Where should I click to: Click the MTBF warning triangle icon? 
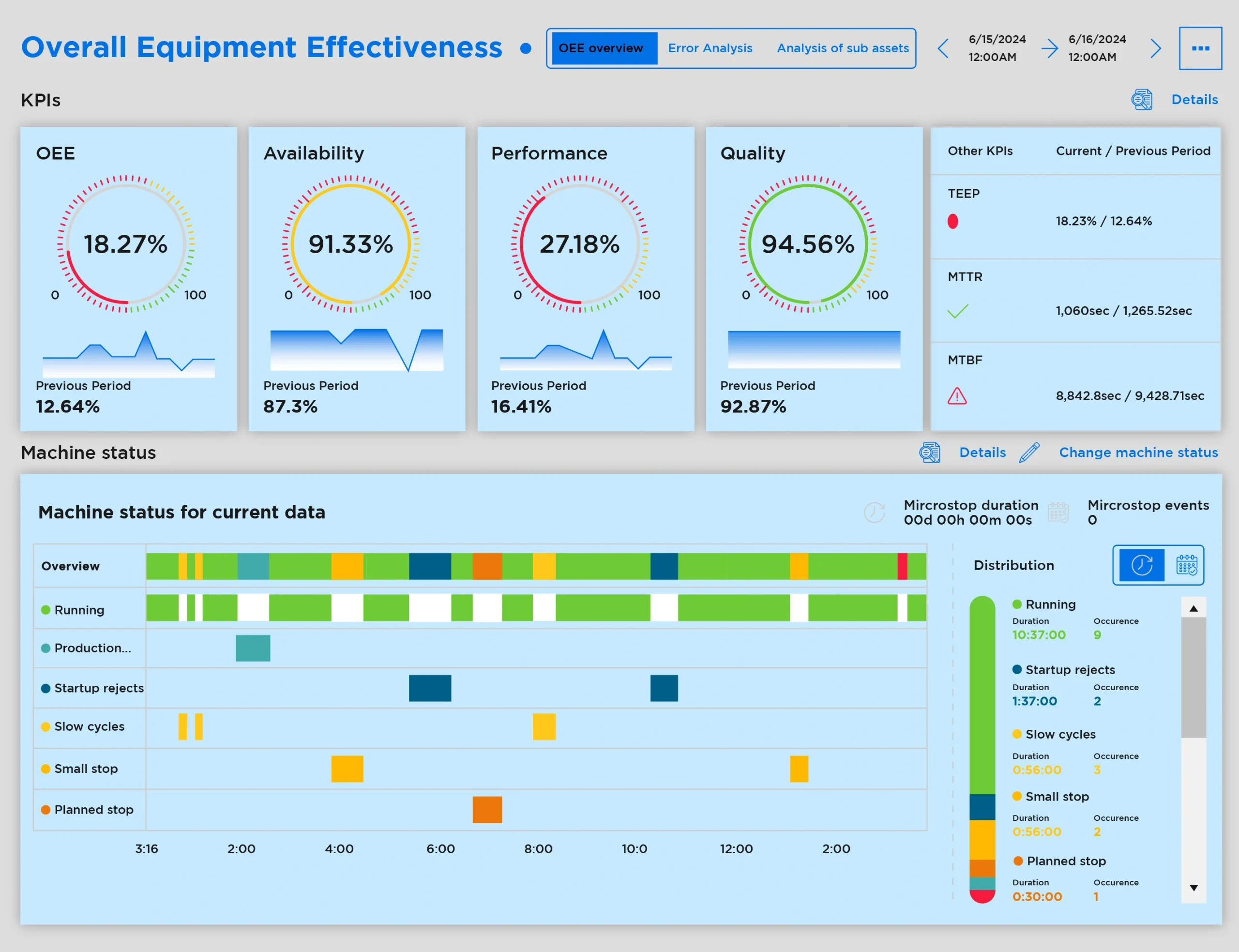[958, 395]
